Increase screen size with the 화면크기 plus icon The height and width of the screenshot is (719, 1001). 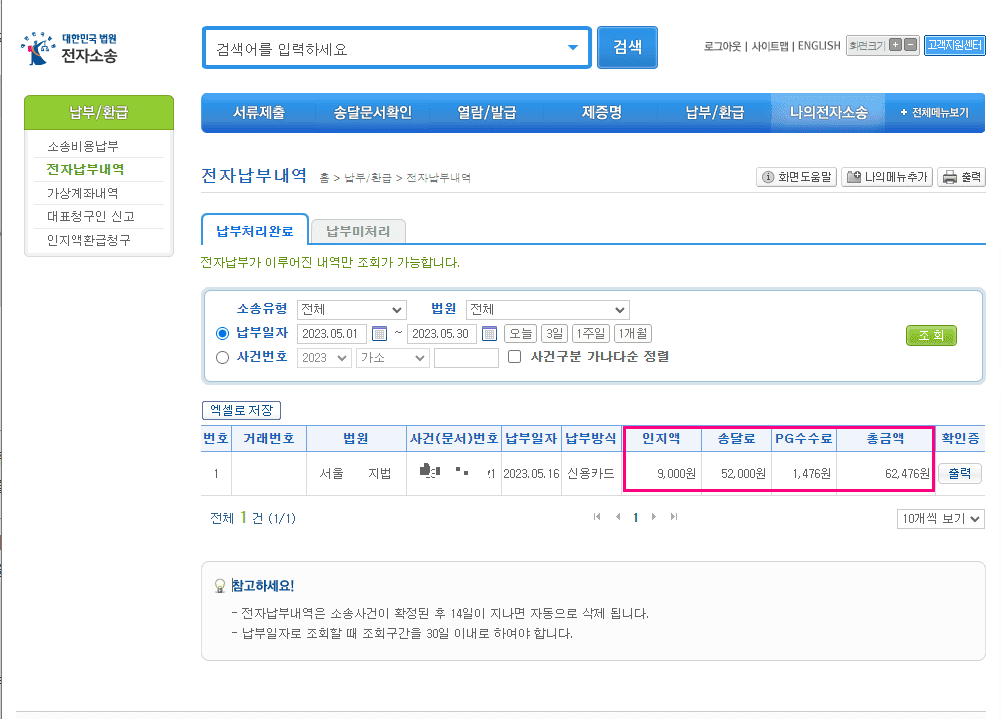(x=895, y=45)
